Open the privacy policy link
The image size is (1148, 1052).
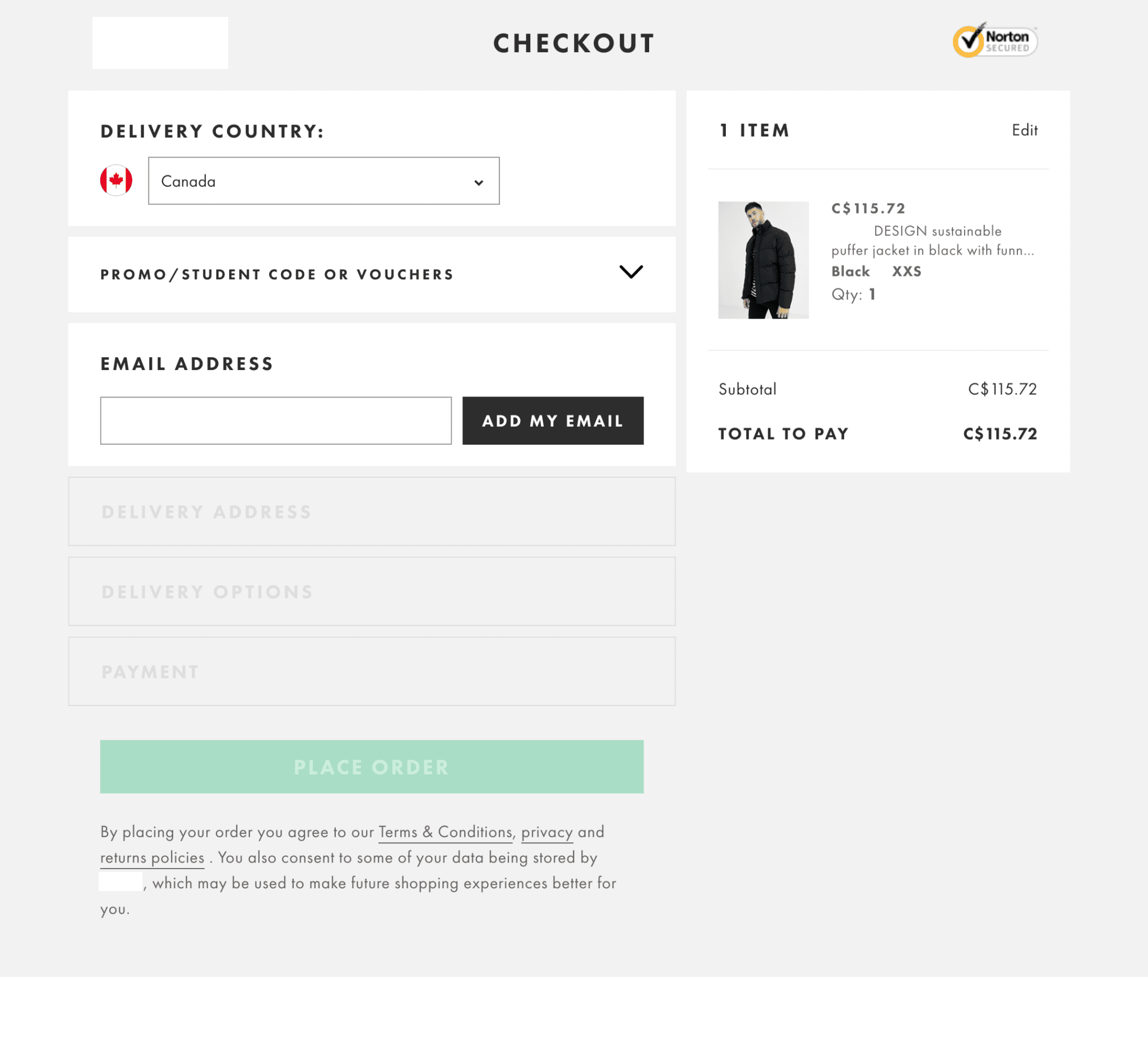[x=546, y=832]
